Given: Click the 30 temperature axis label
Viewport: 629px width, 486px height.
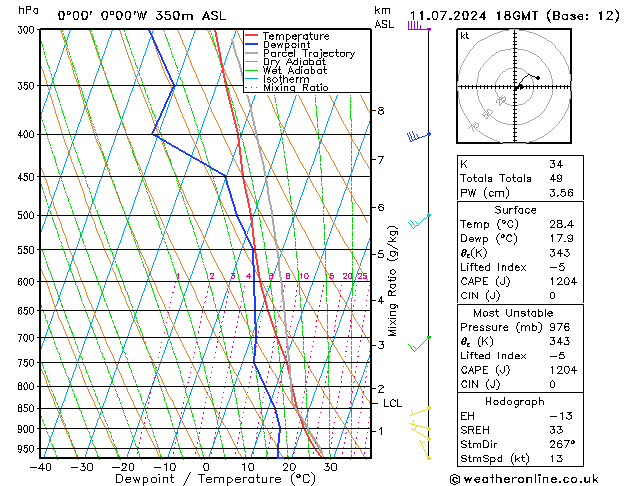Looking at the screenshot, I should (x=330, y=467).
